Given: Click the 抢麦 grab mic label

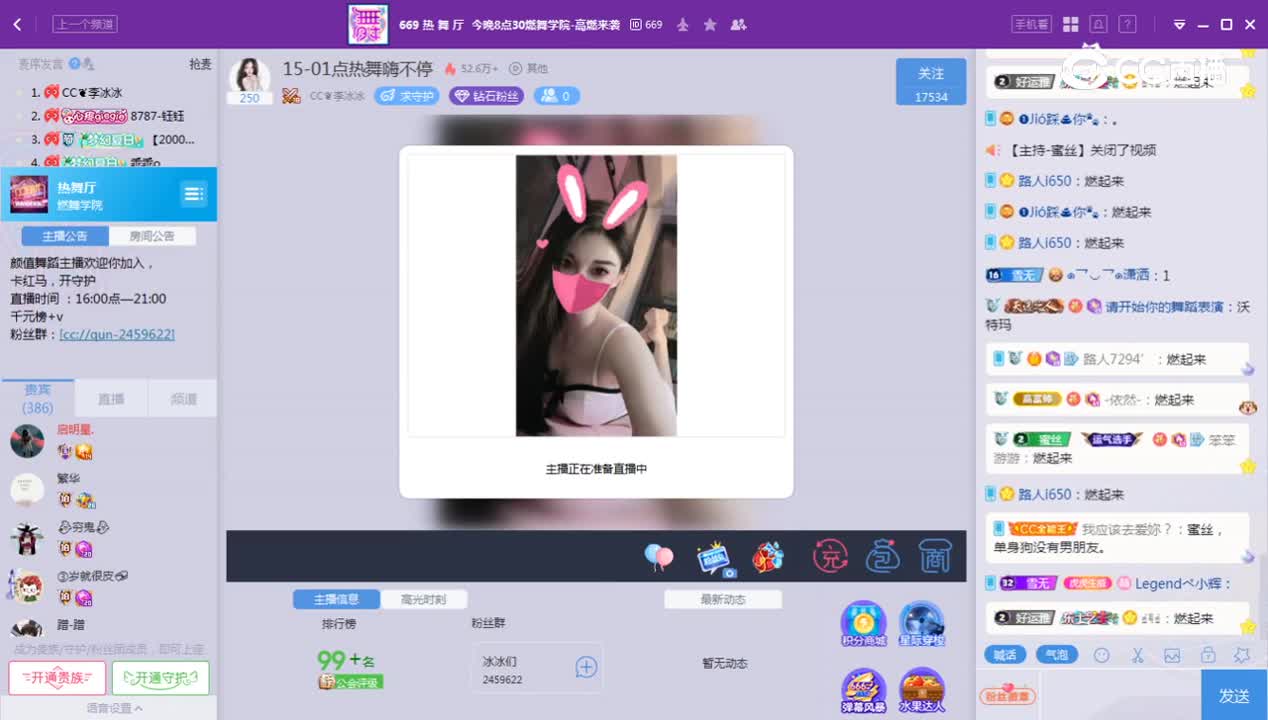Looking at the screenshot, I should click(200, 64).
